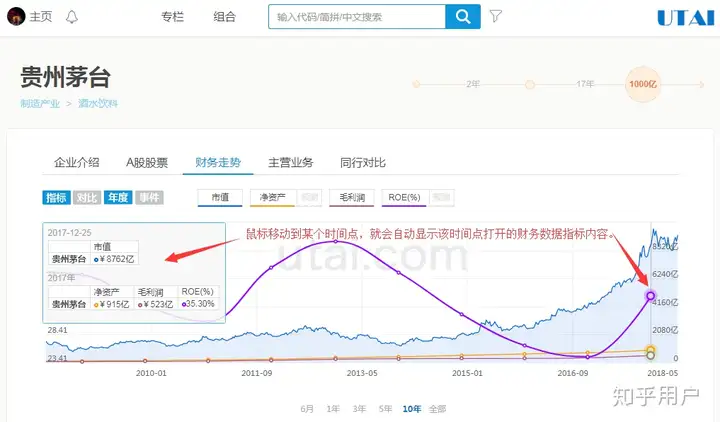
Task: Toggle the 净资产 indicator series
Action: [x=272, y=197]
